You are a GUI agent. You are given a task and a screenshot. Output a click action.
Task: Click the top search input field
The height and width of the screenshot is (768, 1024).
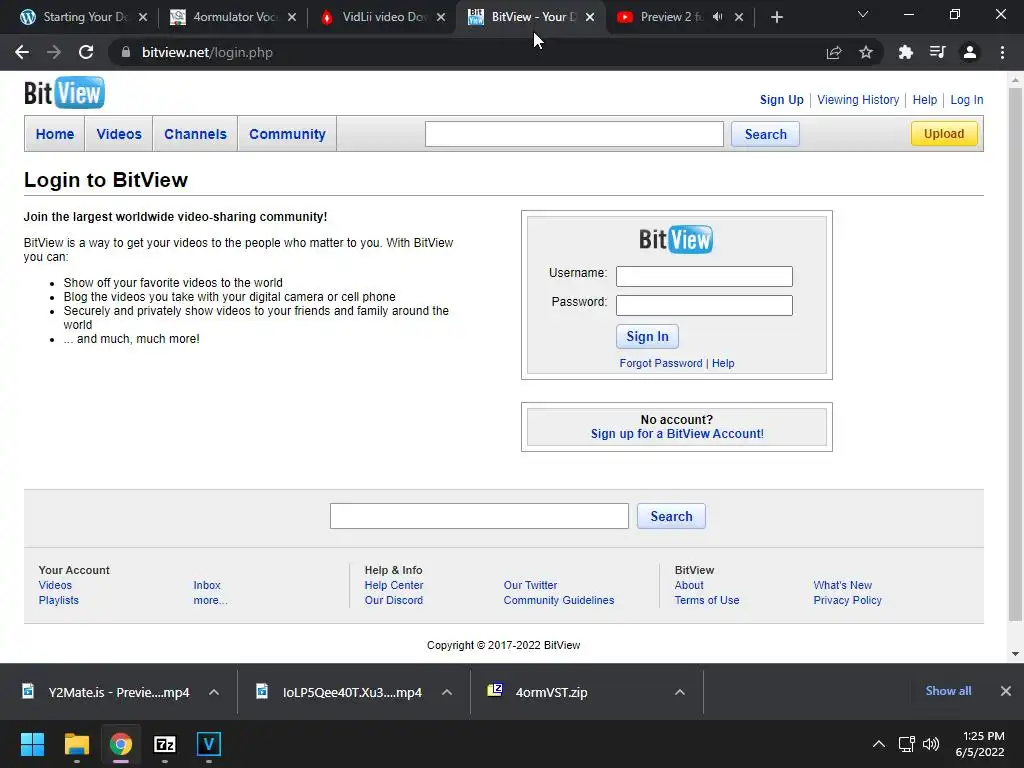pyautogui.click(x=574, y=134)
